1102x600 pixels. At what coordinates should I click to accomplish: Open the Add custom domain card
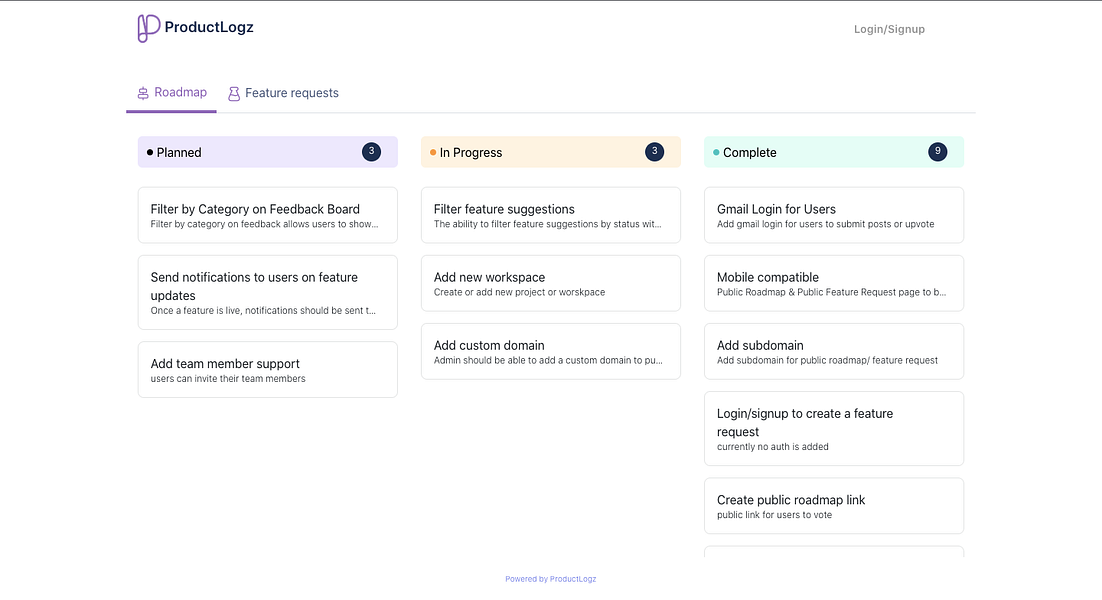click(x=550, y=351)
